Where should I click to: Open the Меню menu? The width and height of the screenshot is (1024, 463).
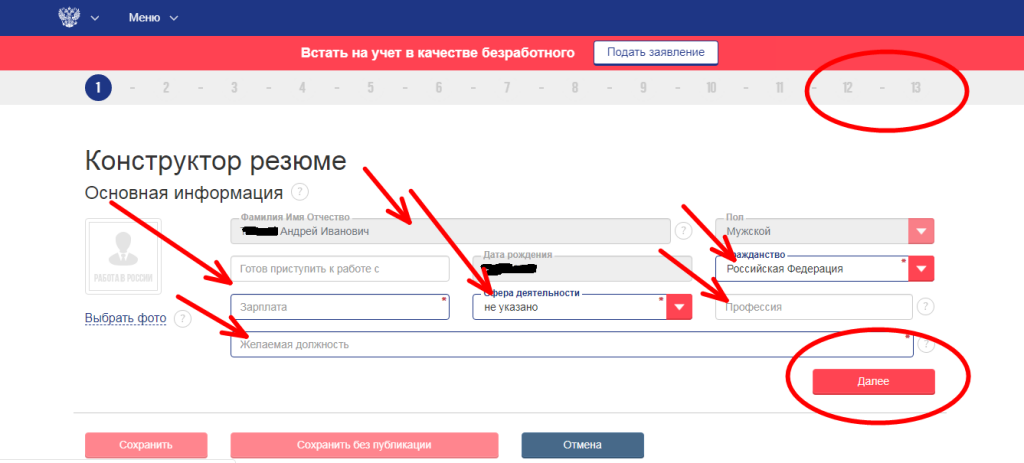click(x=152, y=18)
